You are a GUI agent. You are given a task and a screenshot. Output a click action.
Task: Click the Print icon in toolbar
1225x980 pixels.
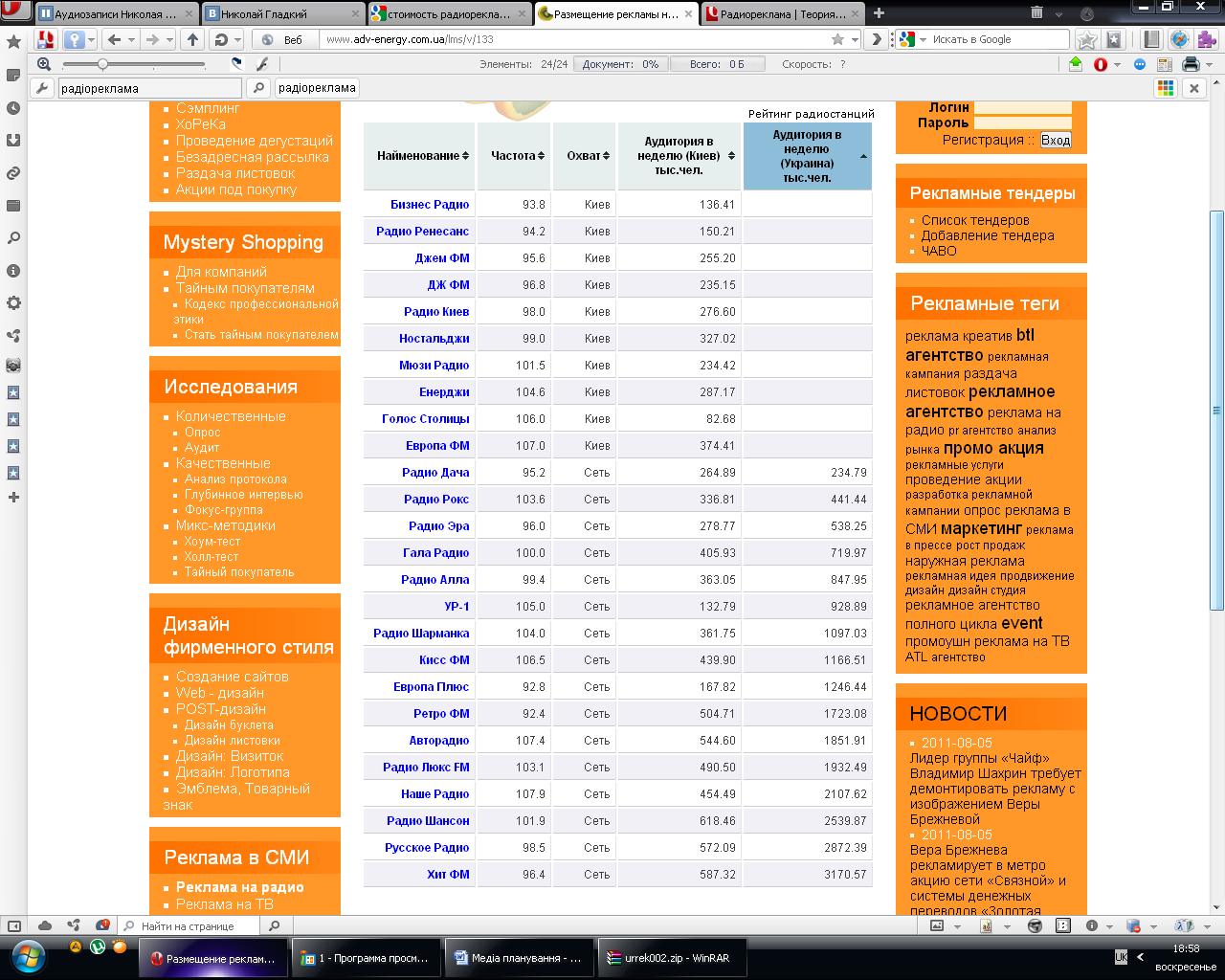click(1191, 64)
